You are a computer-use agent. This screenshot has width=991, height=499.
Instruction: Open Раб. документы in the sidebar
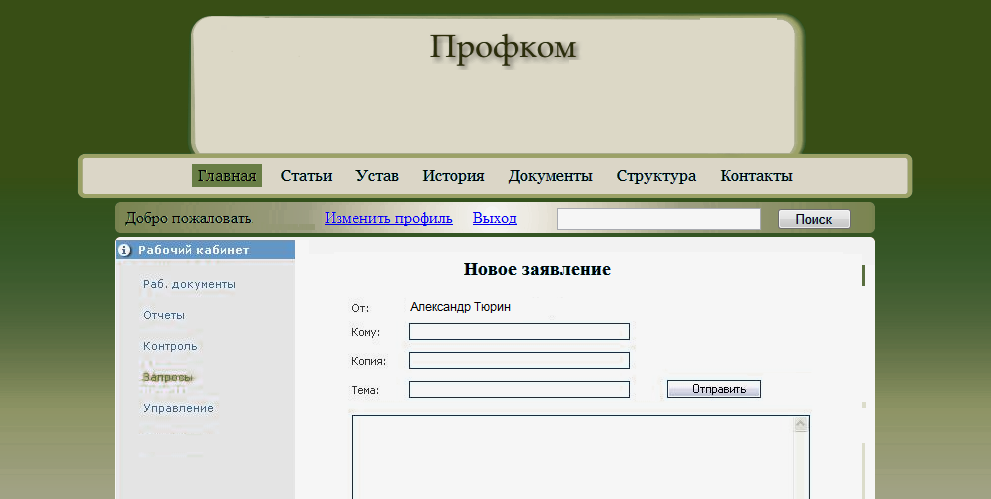(x=190, y=284)
